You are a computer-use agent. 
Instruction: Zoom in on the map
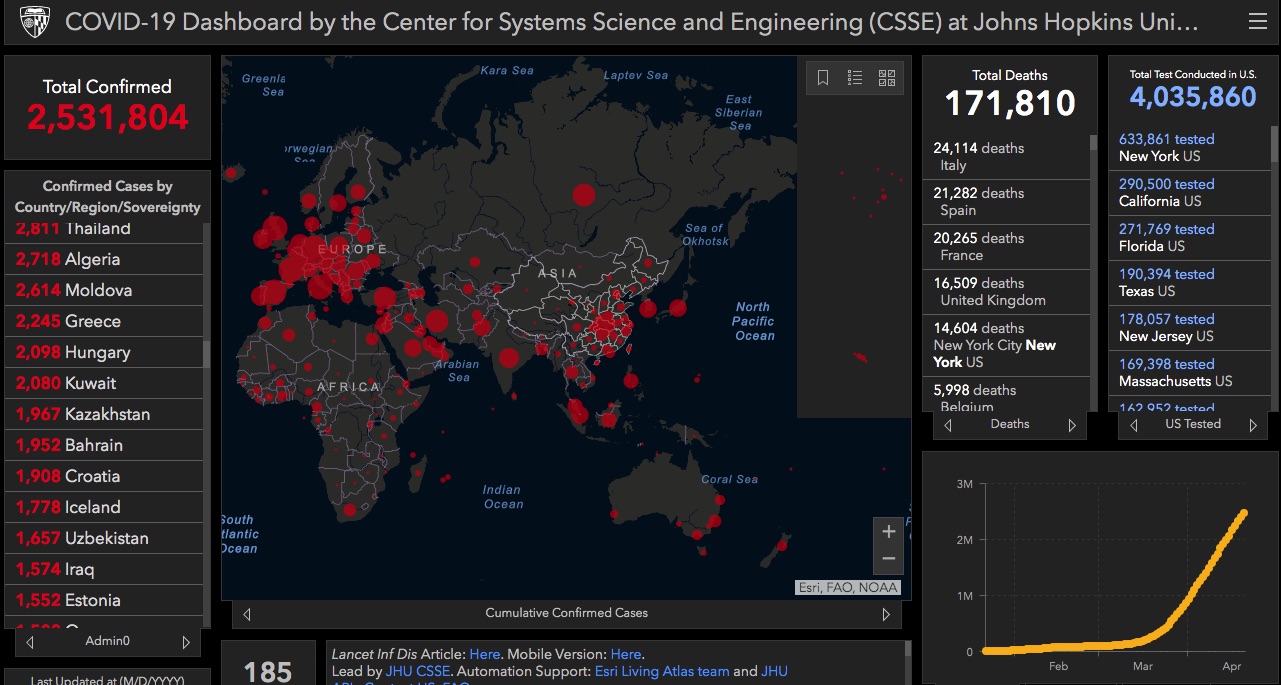(888, 532)
